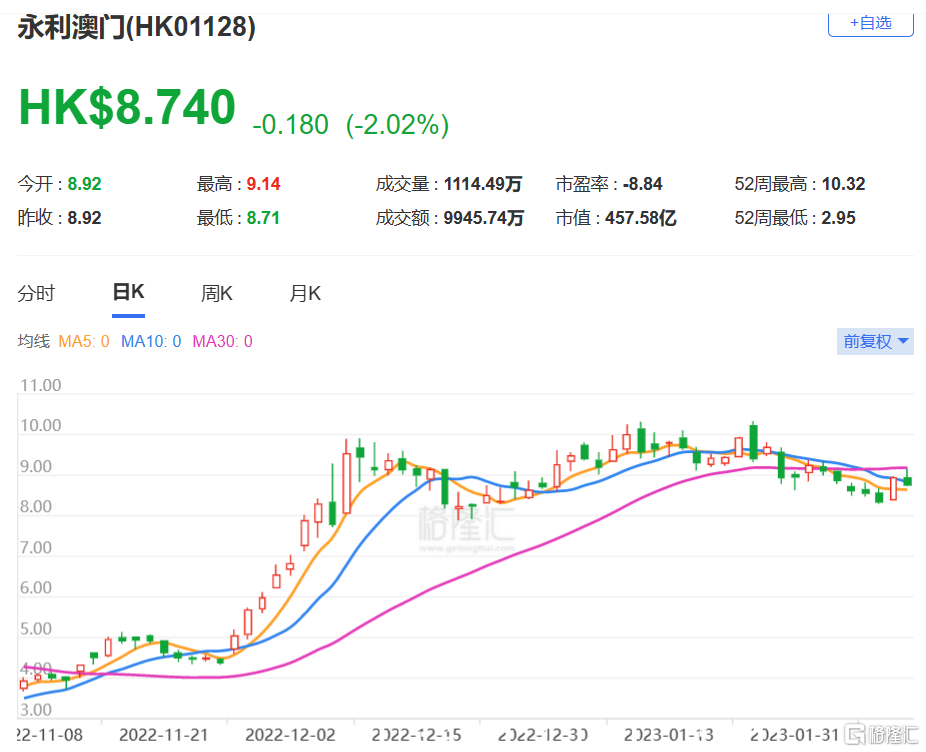
Task: Click the 2022-12-02 date on the axis
Action: (292, 735)
